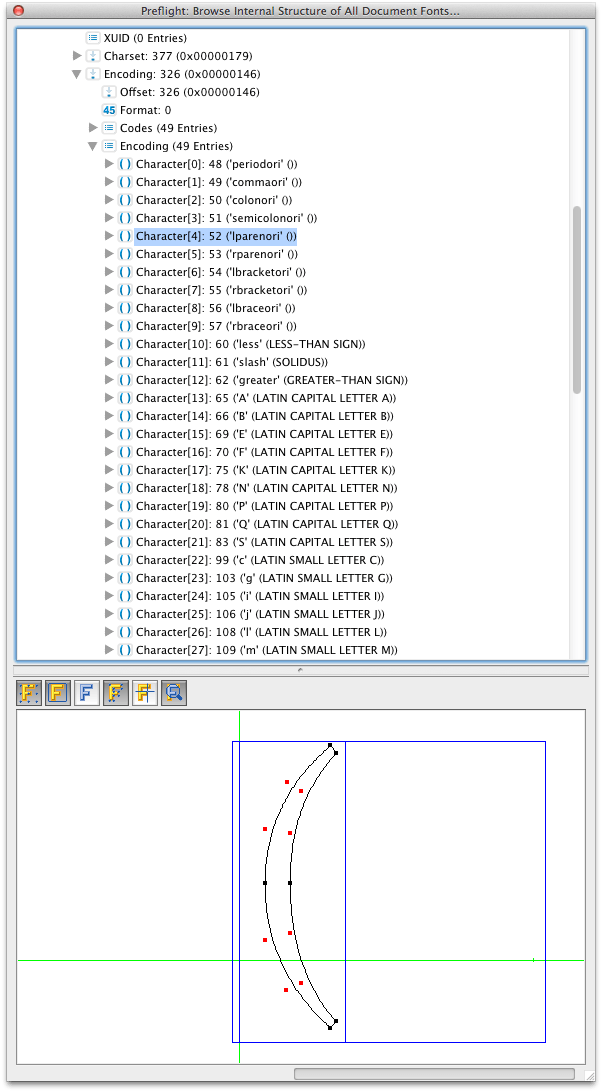This screenshot has width=602, height=1092.
Task: Click the parentheses icon of Character[18]
Action: (x=125, y=488)
